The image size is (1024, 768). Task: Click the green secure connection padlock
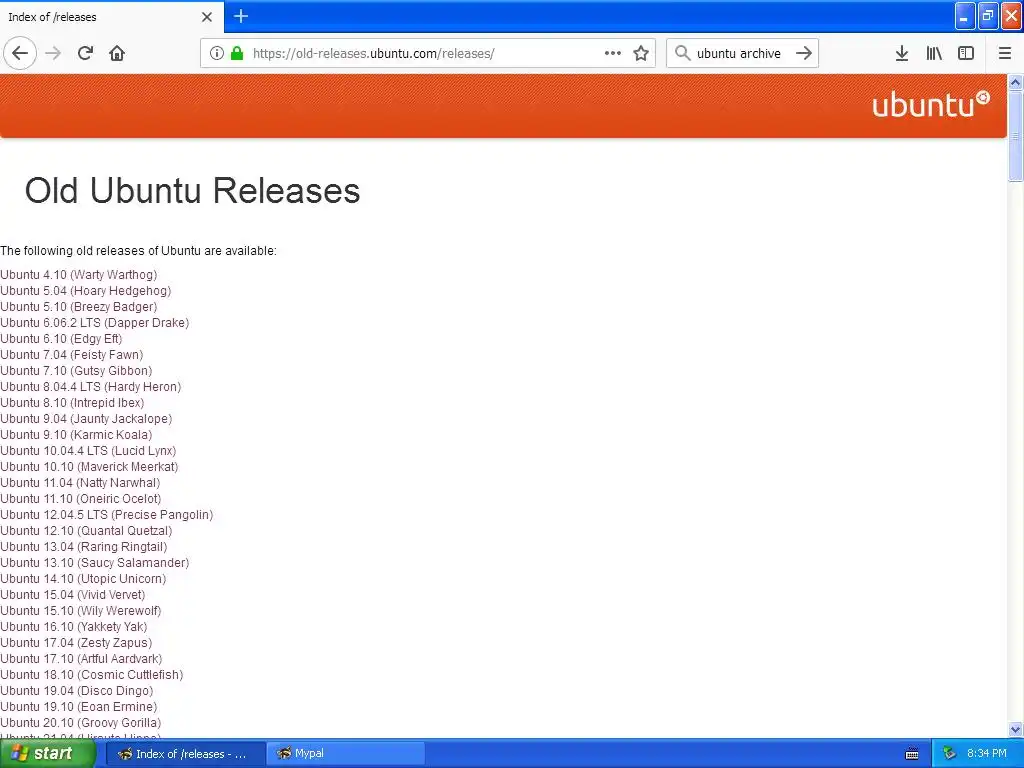[x=237, y=53]
